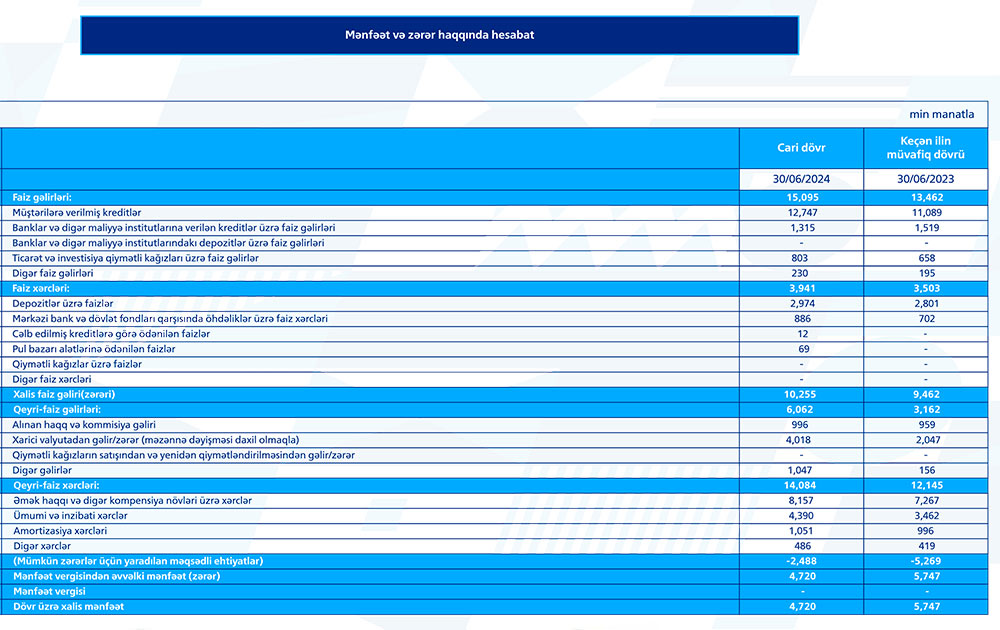Screen dimensions: 1000x630
Task: Select the 'Faiz gəlirləri:' section row label
Action: coord(42,198)
